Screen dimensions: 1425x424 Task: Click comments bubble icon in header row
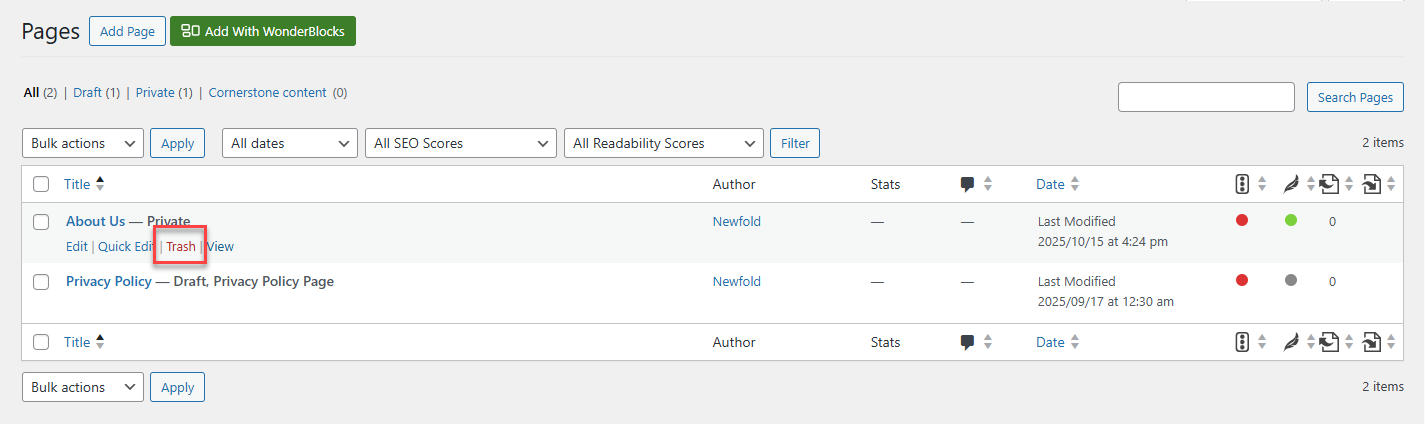[x=967, y=184]
